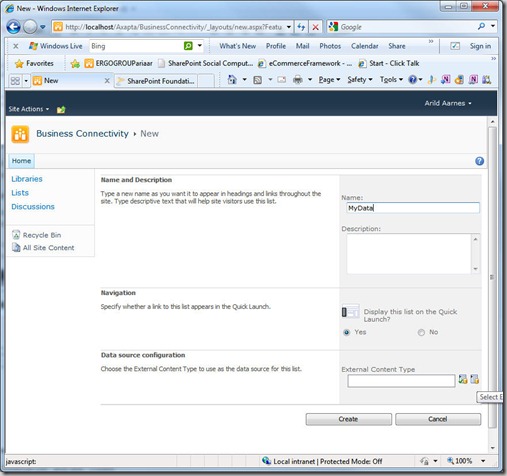Open the Arild Aarnes user dropdown
507x476 pixels.
pos(448,103)
